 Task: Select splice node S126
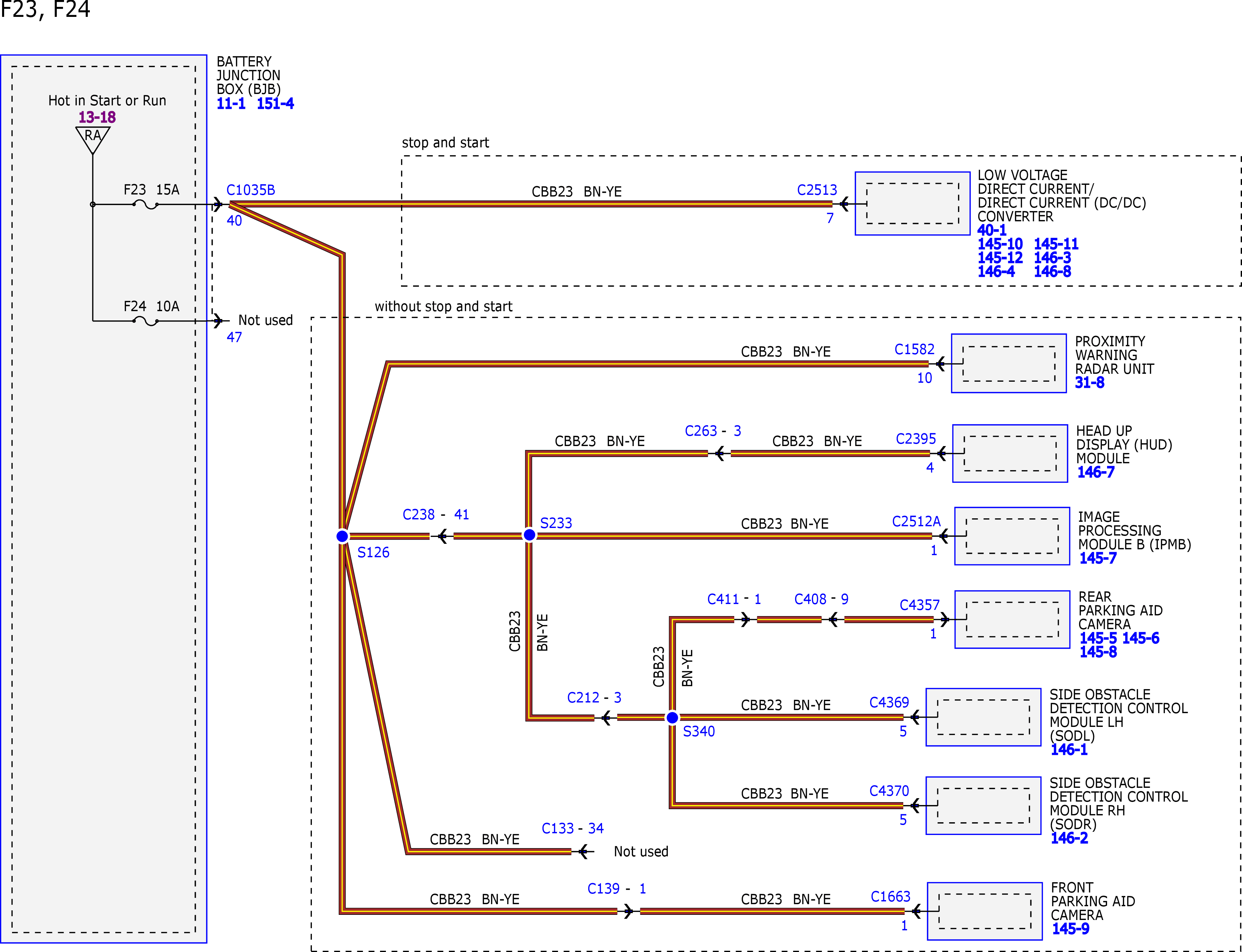(342, 536)
